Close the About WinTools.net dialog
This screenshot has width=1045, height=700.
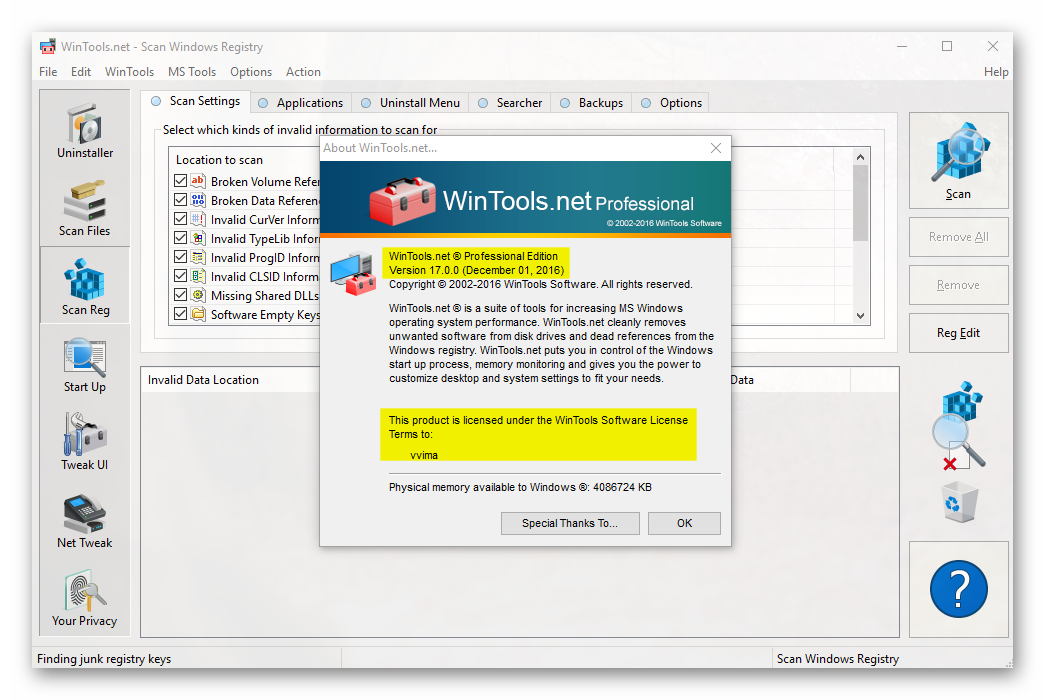point(716,148)
